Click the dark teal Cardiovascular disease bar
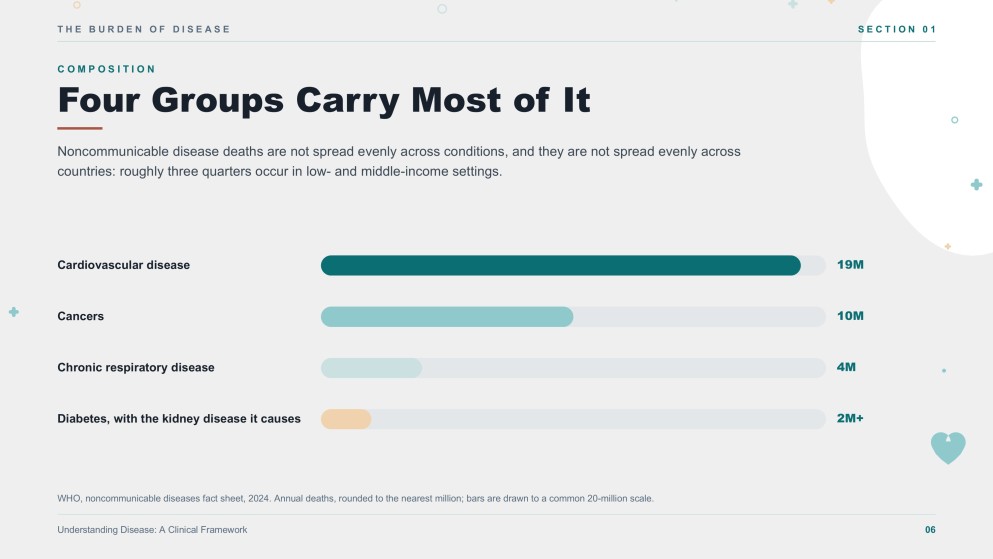Image resolution: width=993 pixels, height=559 pixels. click(560, 265)
